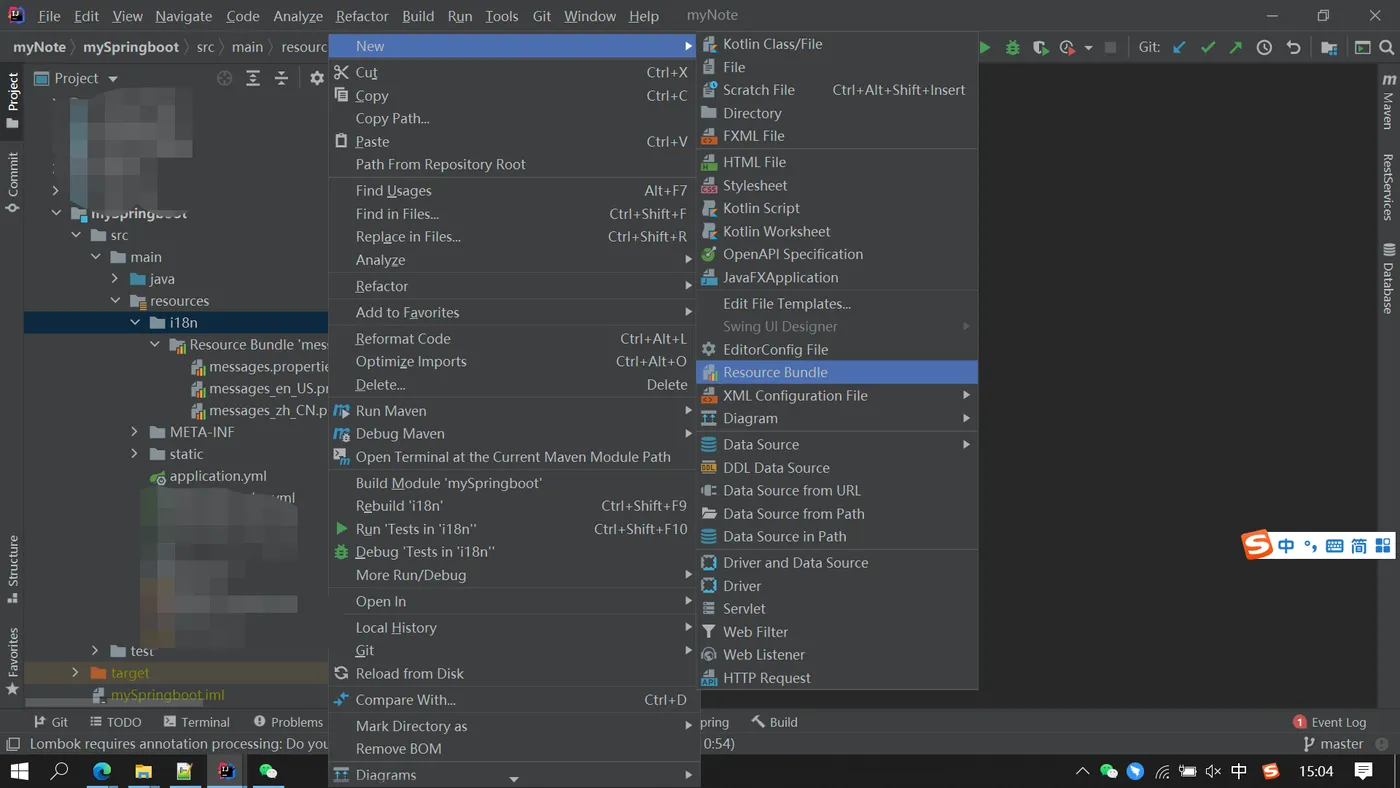
Task: Open the TODO tool window tab
Action: [115, 722]
